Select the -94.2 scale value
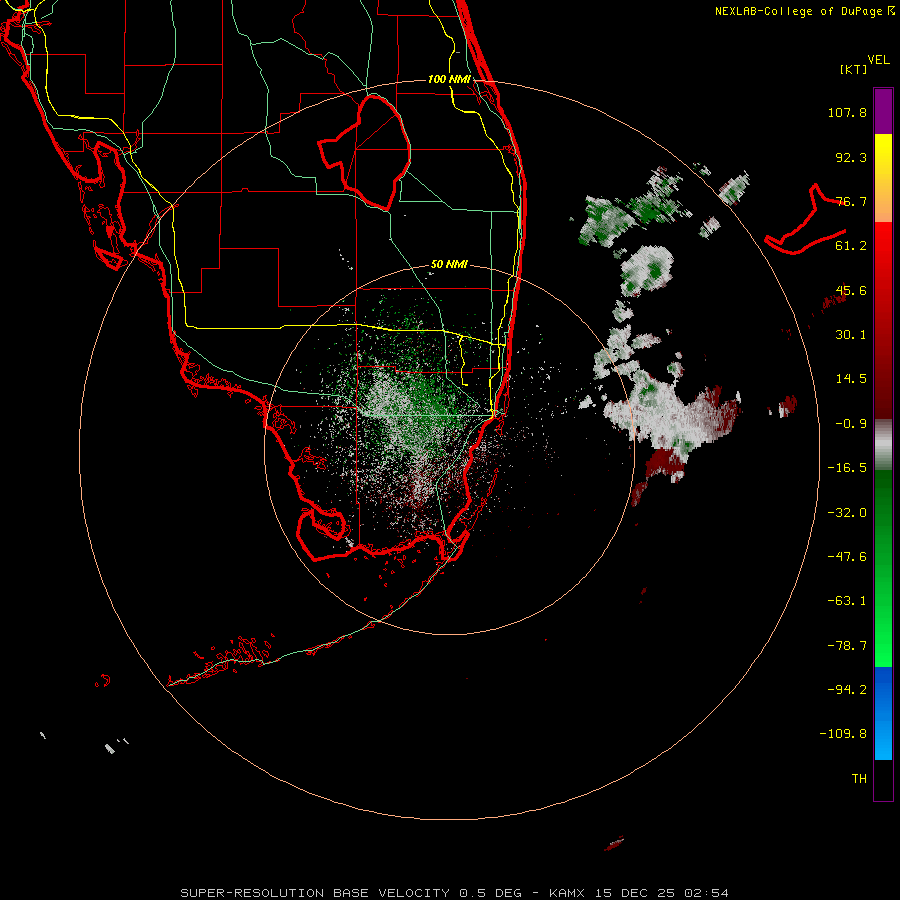This screenshot has width=900, height=900. [847, 689]
